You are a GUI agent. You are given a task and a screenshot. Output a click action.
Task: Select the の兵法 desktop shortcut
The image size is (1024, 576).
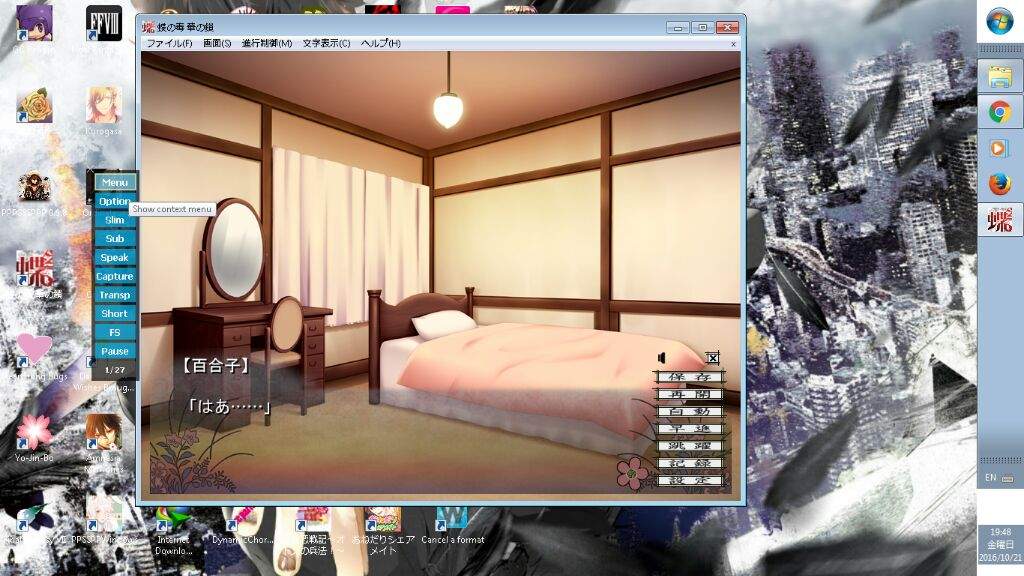click(x=313, y=530)
